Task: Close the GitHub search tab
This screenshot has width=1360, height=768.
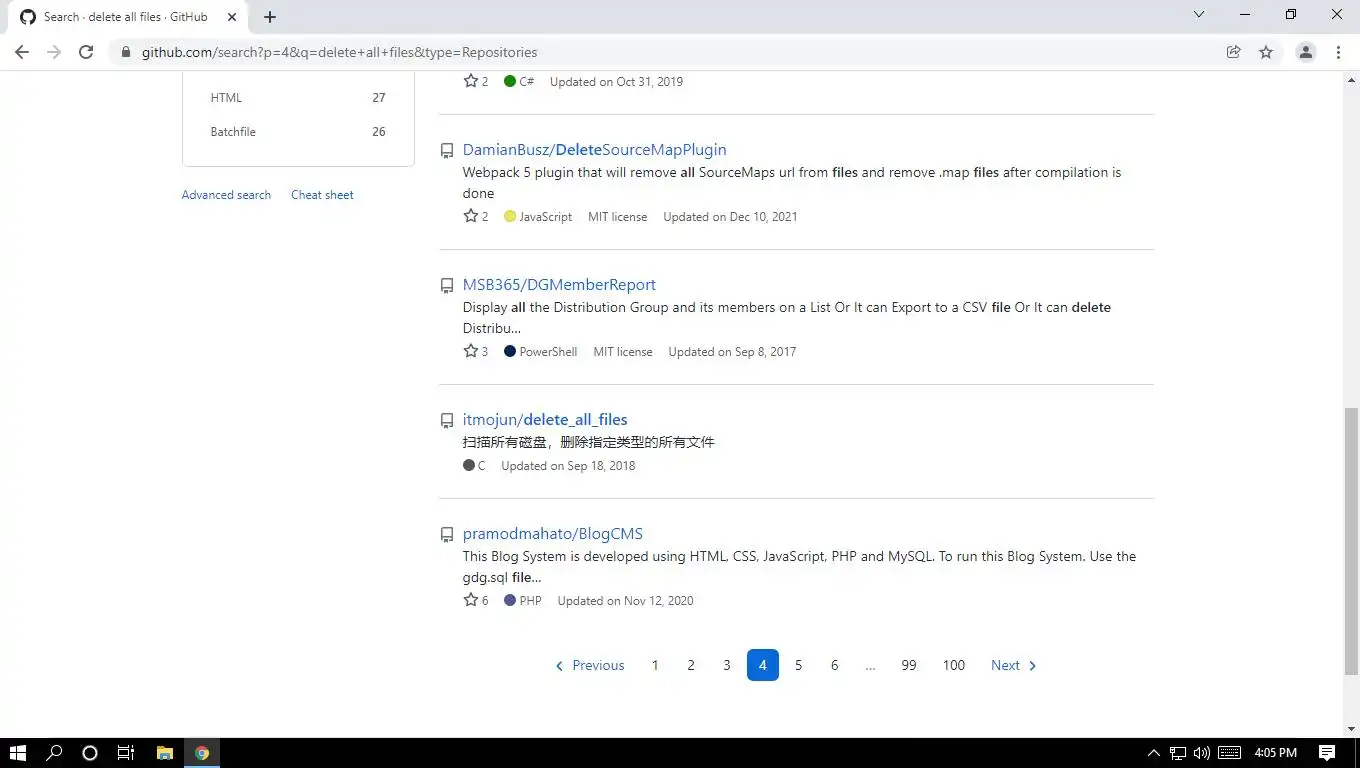Action: 232,17
